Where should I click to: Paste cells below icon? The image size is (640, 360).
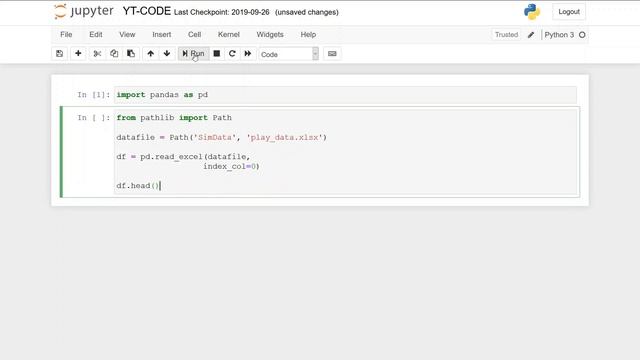click(131, 53)
